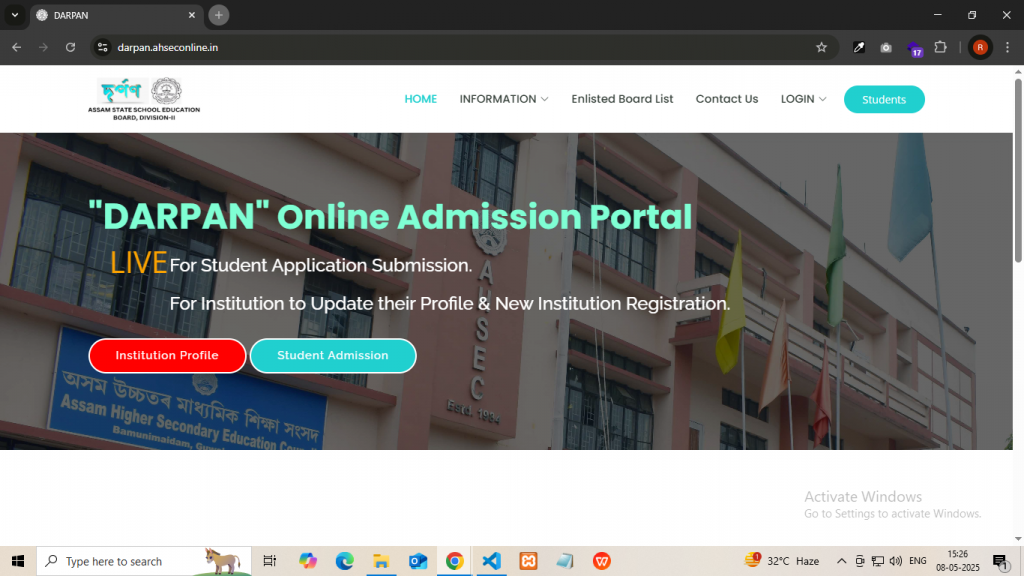1024x576 pixels.
Task: Launch Copilot from the taskbar
Action: [x=308, y=561]
